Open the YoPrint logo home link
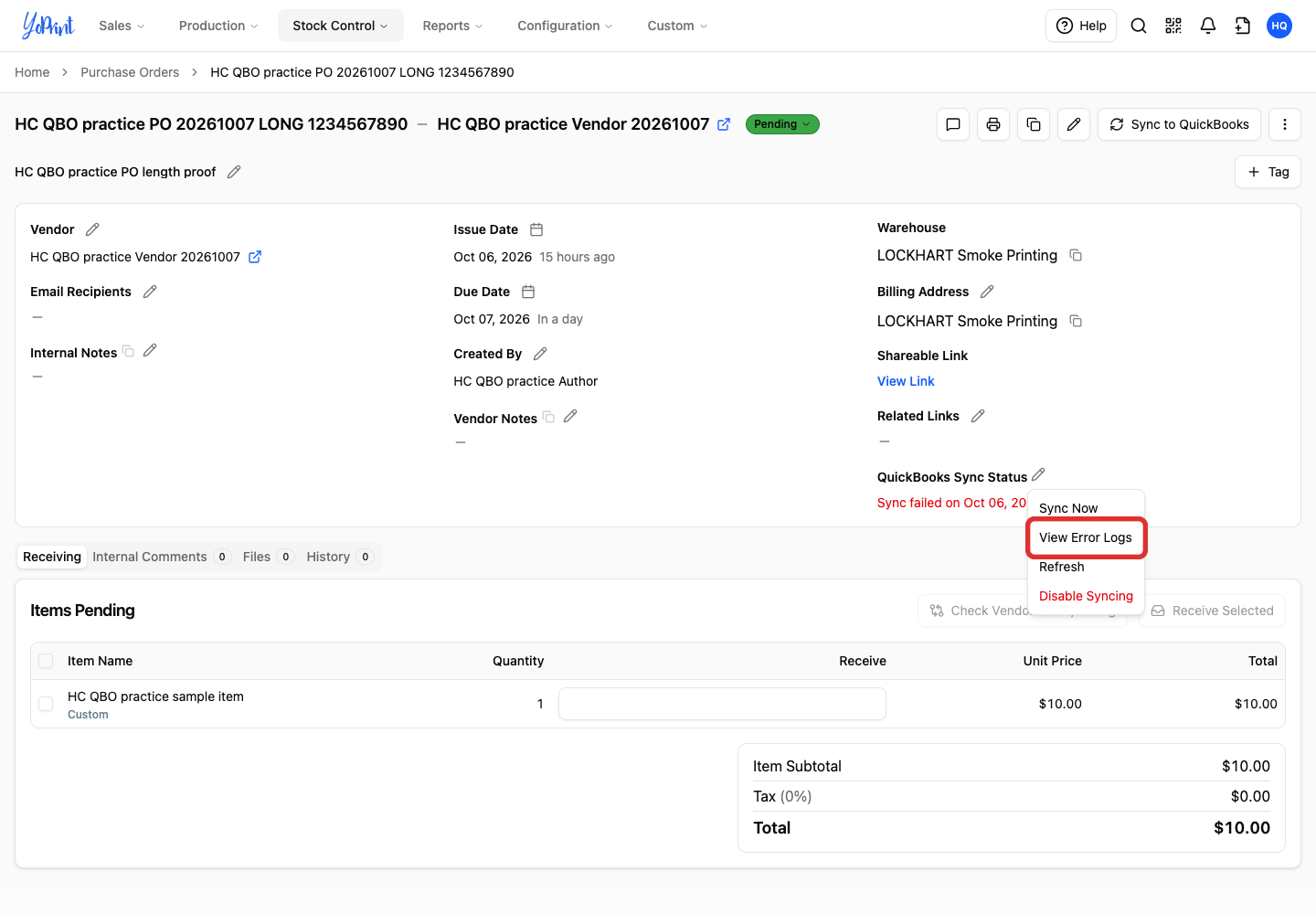 coord(48,26)
